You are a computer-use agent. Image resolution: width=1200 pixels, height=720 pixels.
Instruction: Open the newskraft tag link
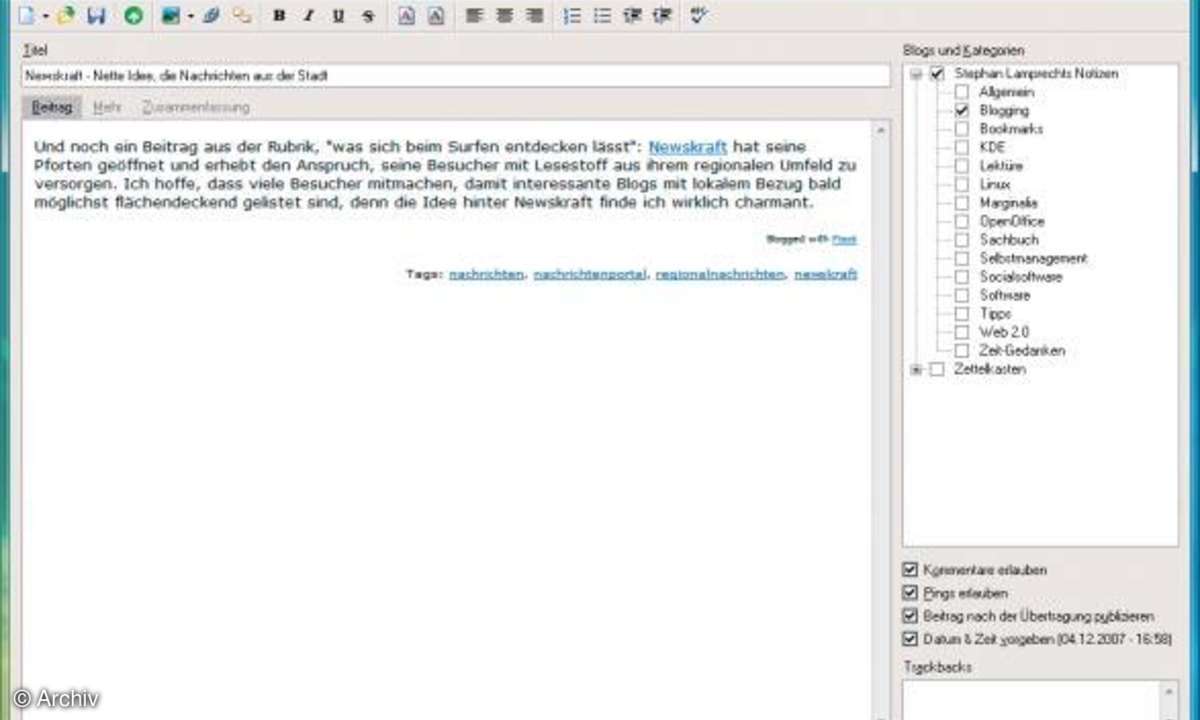826,274
